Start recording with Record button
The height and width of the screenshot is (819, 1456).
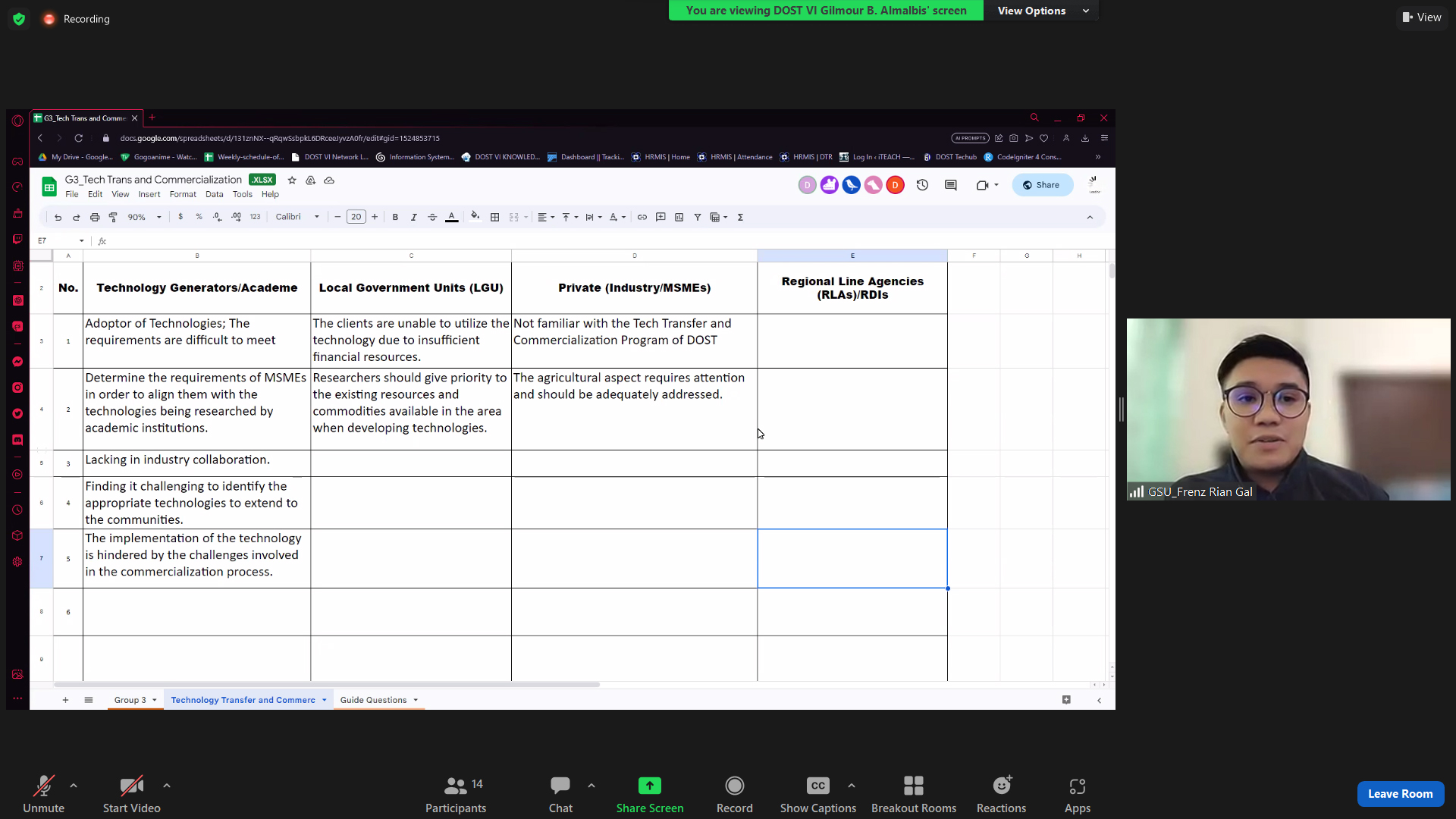point(734,794)
